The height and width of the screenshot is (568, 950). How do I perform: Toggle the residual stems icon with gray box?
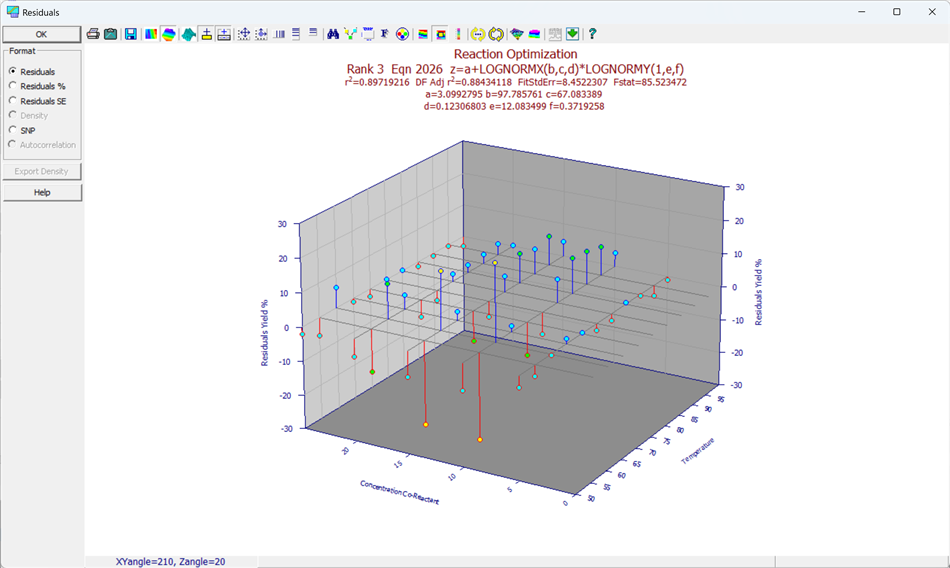(224, 34)
